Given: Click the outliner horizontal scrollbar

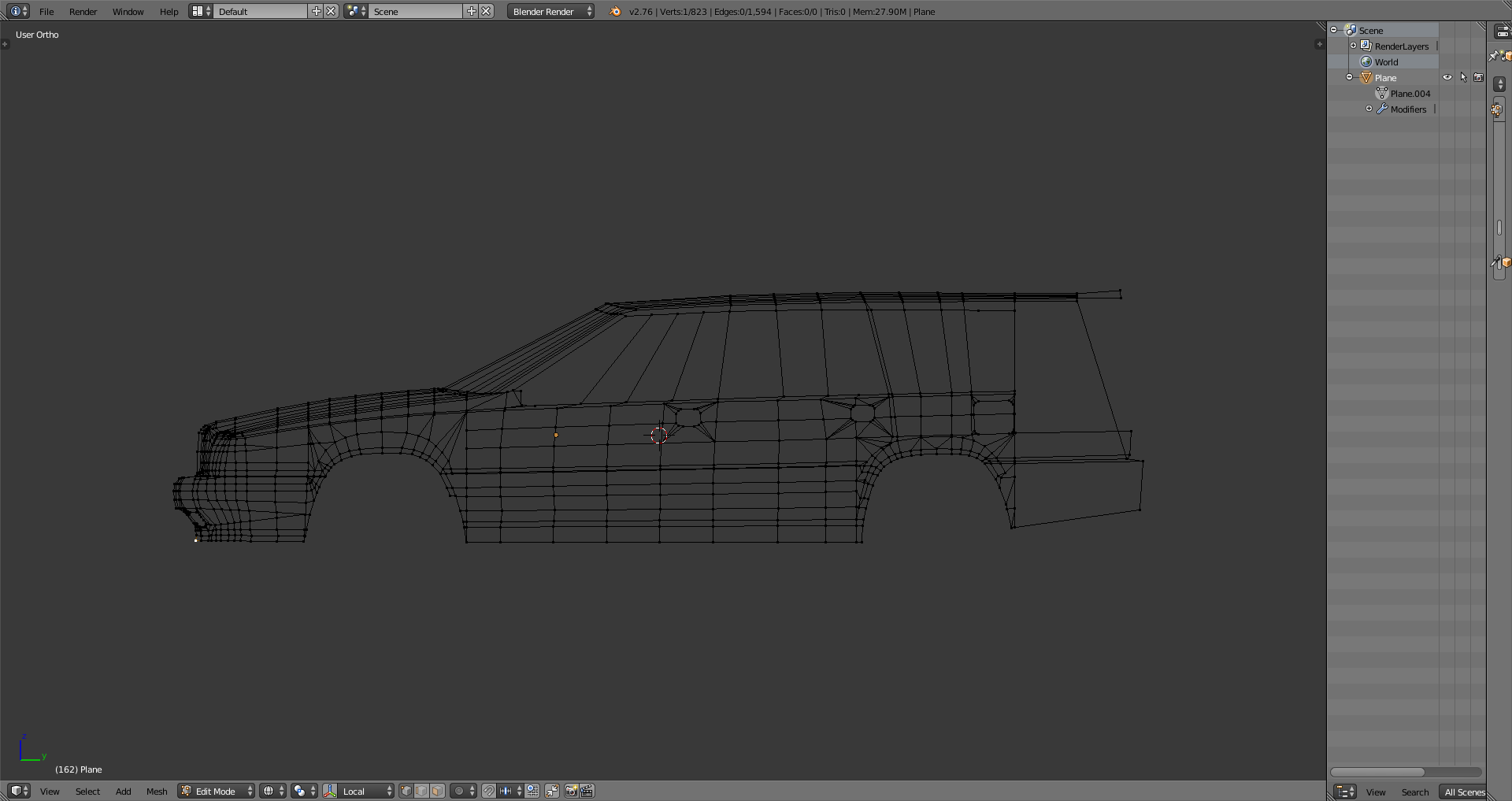Looking at the screenshot, I should [1378, 772].
